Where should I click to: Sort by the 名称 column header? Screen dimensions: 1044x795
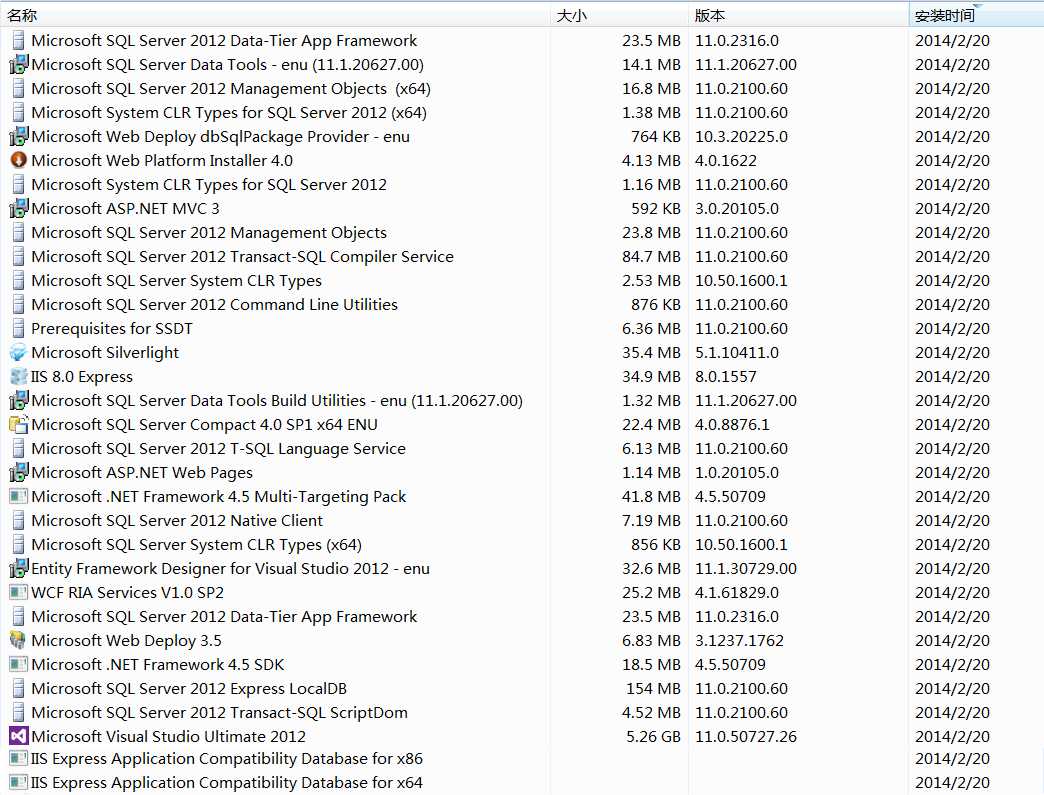click(276, 15)
